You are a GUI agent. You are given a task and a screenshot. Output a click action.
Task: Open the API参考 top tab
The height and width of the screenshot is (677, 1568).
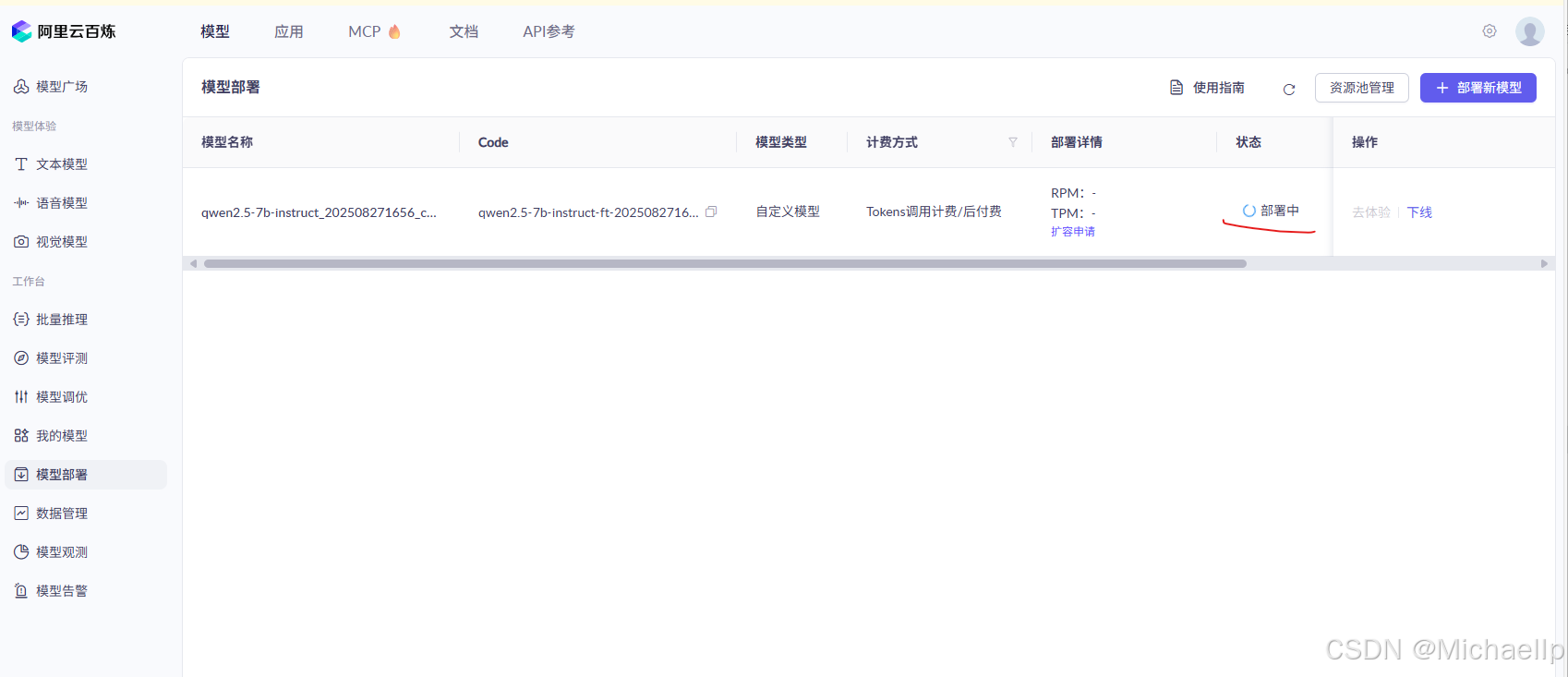coord(549,31)
